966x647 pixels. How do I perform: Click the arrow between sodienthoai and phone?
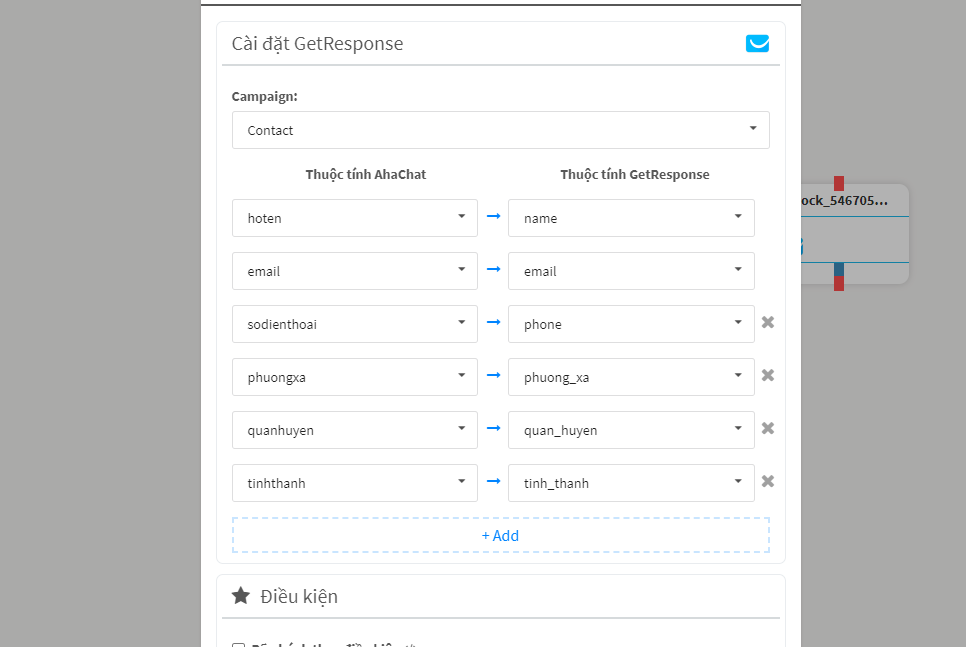click(x=493, y=322)
